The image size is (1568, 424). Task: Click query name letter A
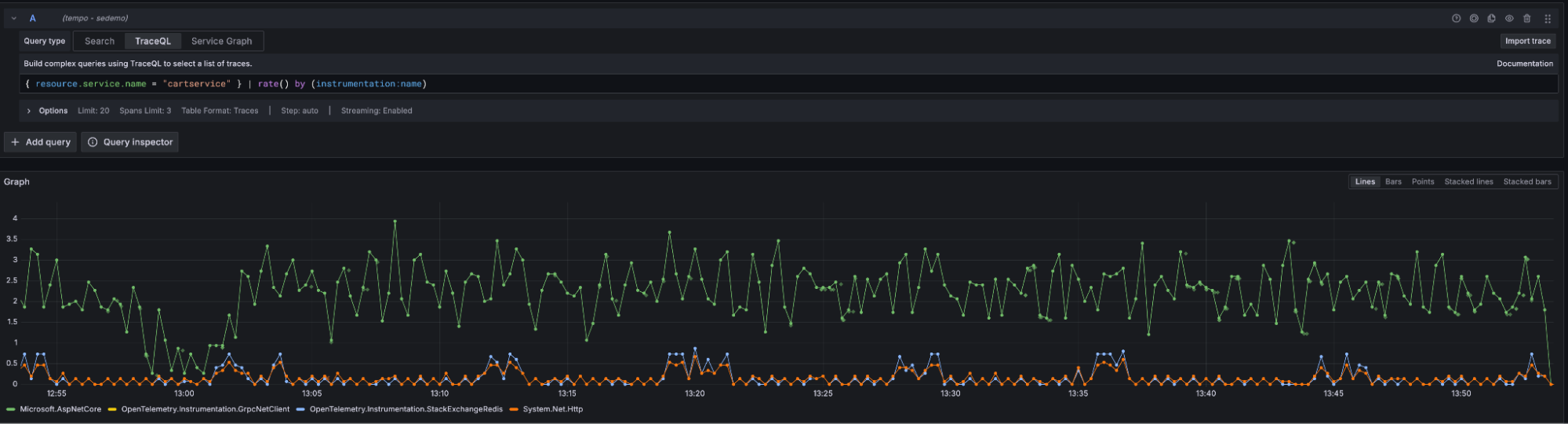pyautogui.click(x=32, y=18)
